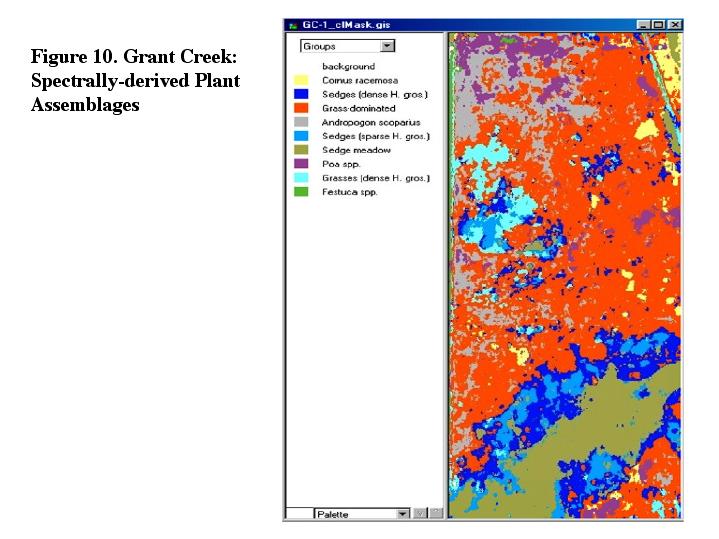Select the dark blue dense sedges swatch
This screenshot has width=719, height=539.
tap(300, 94)
